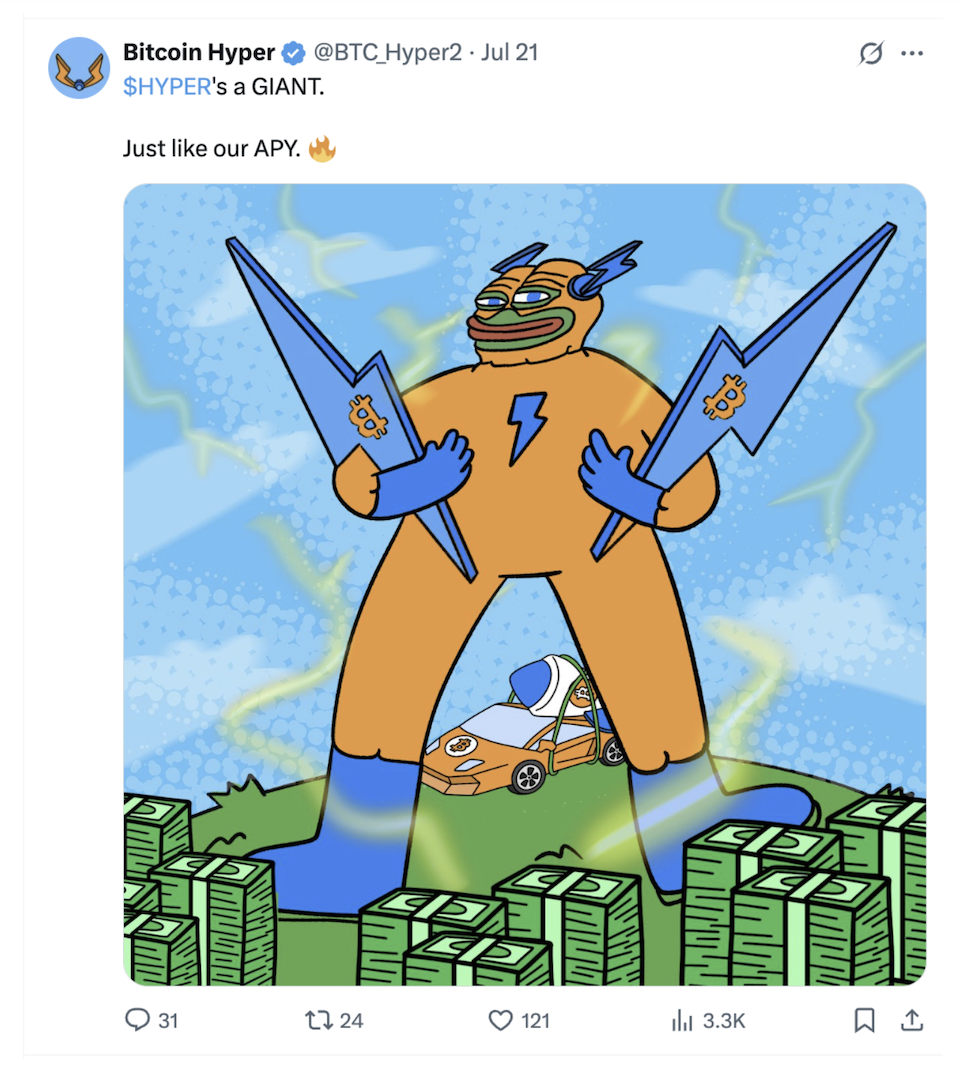Open the giant Pepe cartoon image
964x1074 pixels.
click(x=525, y=584)
